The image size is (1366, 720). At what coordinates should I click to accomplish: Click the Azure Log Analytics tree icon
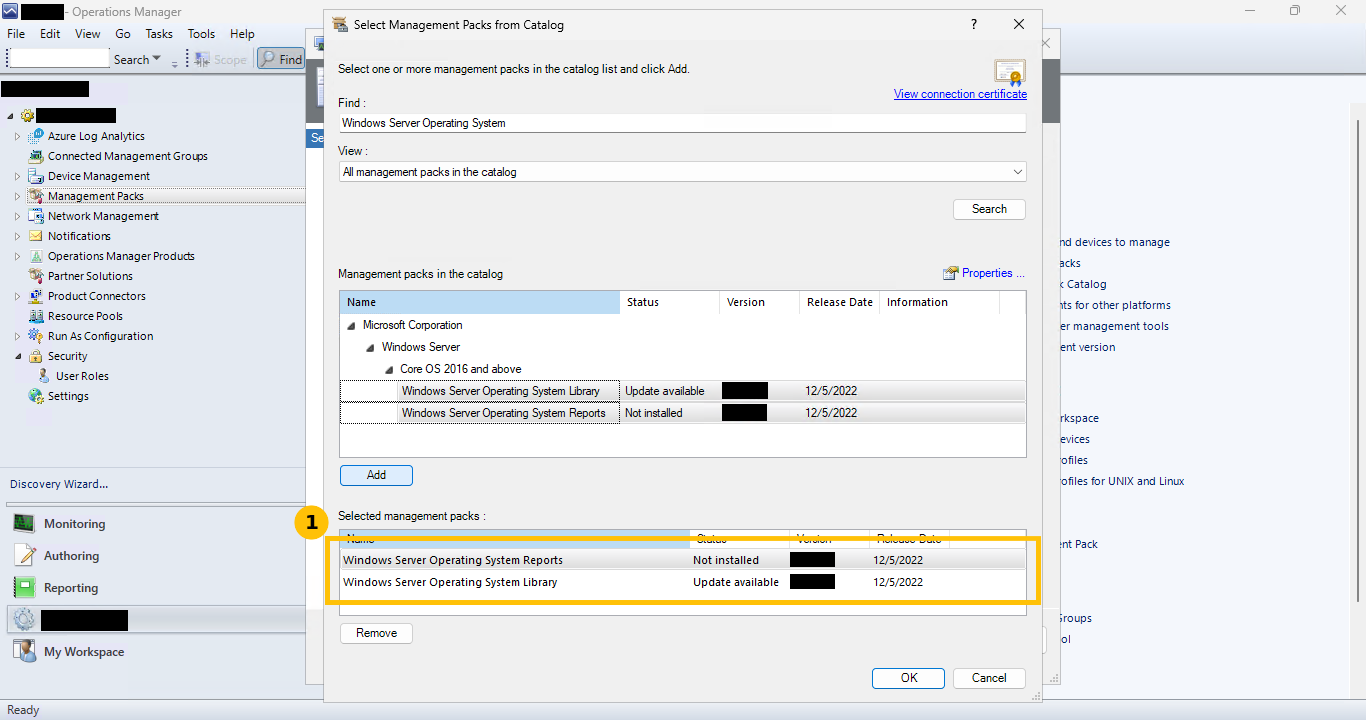point(36,136)
